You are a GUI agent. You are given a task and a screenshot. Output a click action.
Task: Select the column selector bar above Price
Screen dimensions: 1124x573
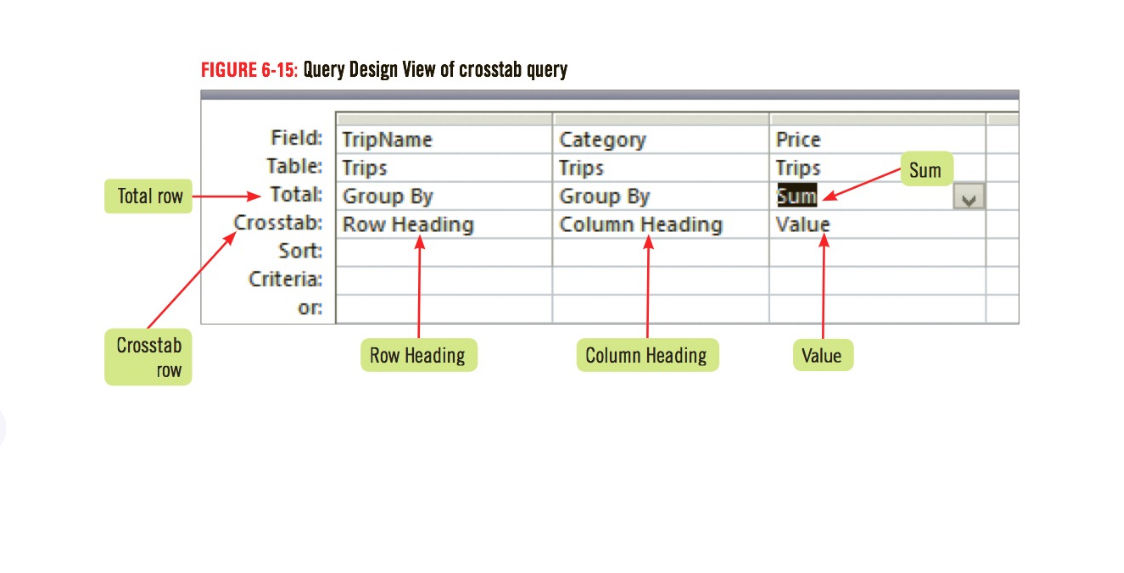coord(877,118)
